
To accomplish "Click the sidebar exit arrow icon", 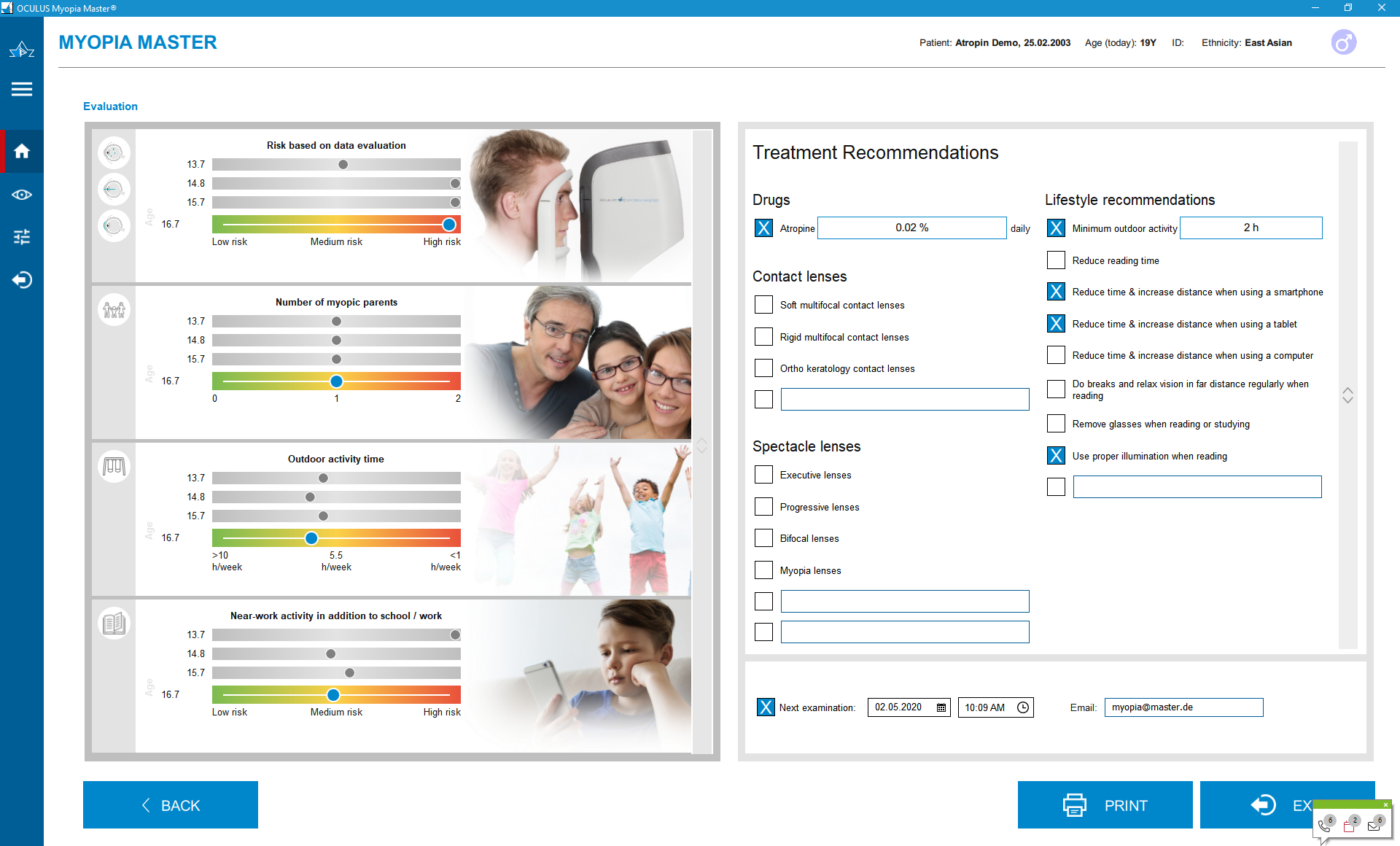I will tap(22, 280).
